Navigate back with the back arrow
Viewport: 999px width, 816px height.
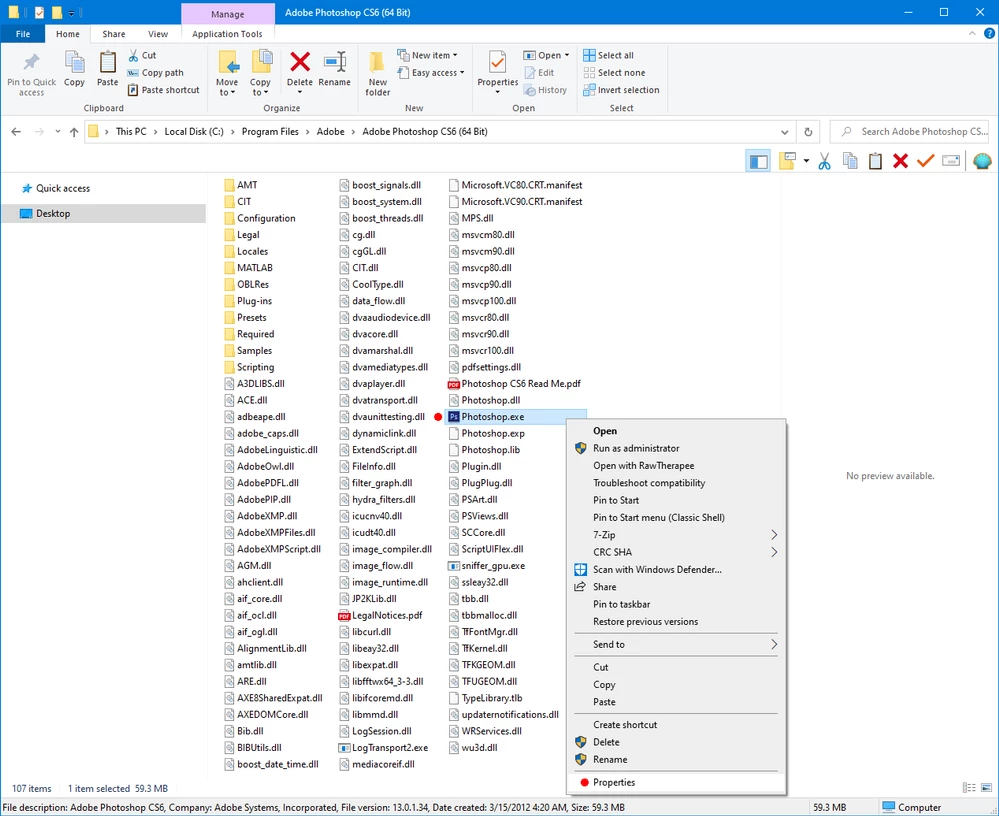pos(16,132)
